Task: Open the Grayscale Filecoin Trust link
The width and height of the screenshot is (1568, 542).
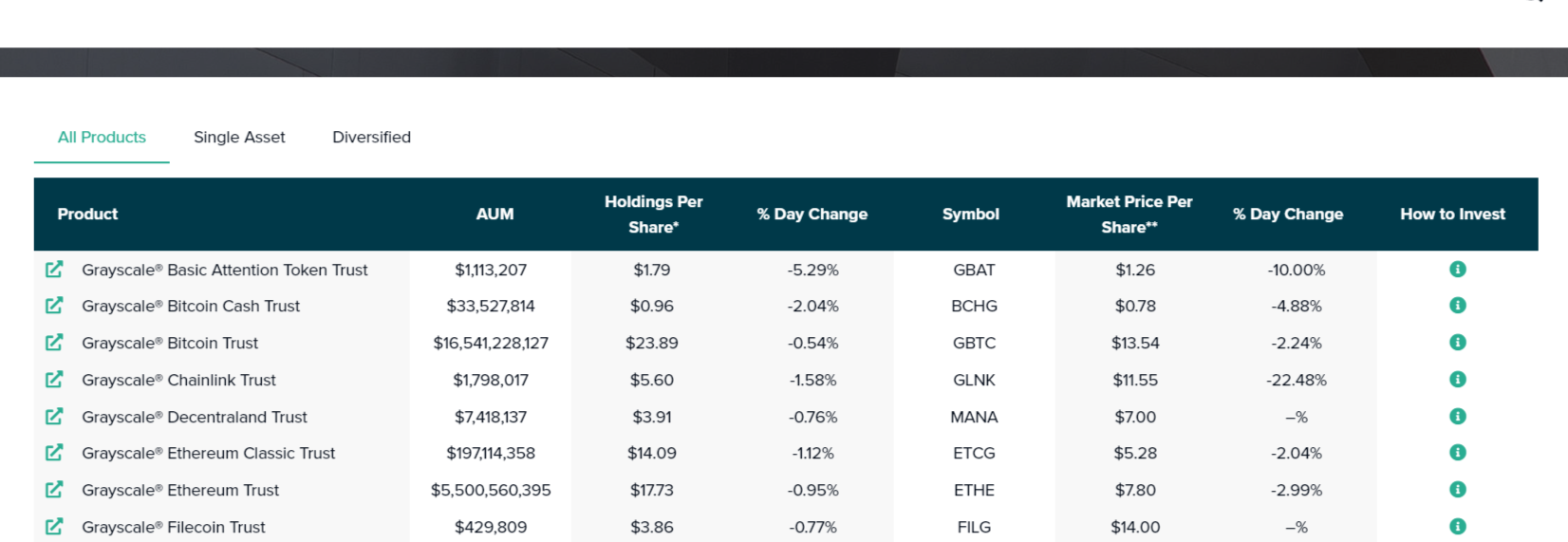Action: tap(174, 527)
